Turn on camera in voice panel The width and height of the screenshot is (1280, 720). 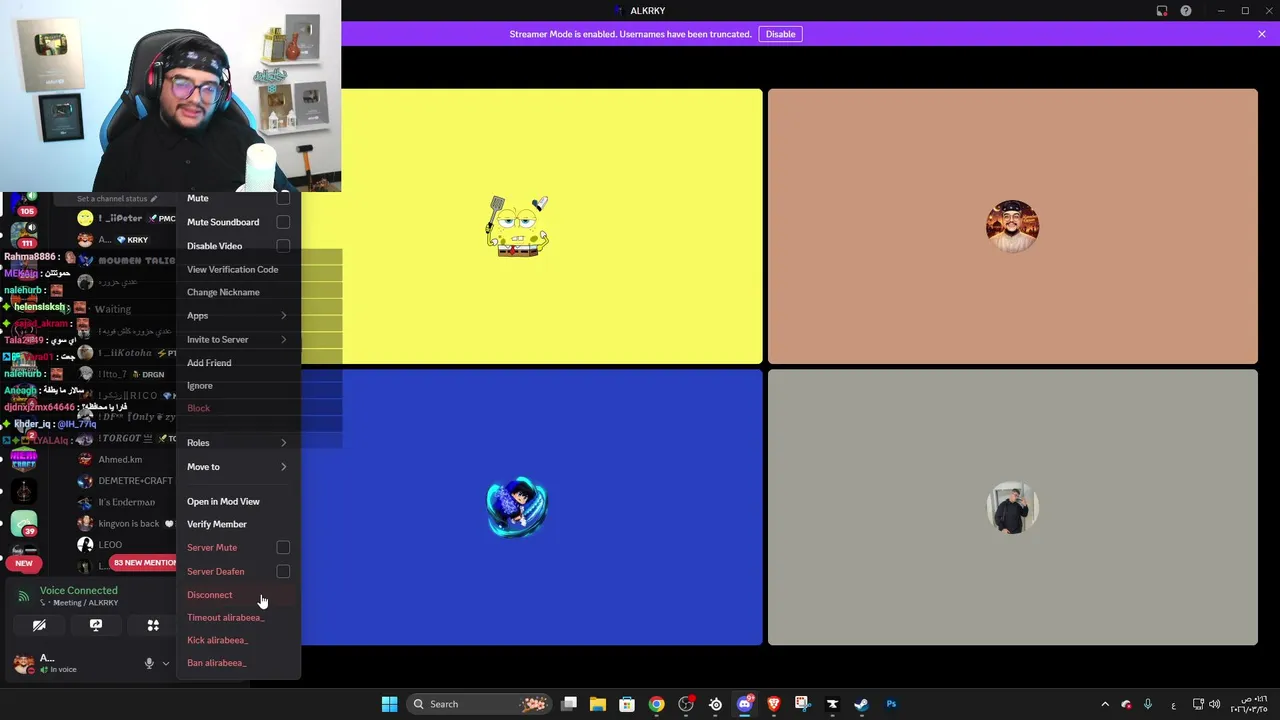pyautogui.click(x=39, y=625)
